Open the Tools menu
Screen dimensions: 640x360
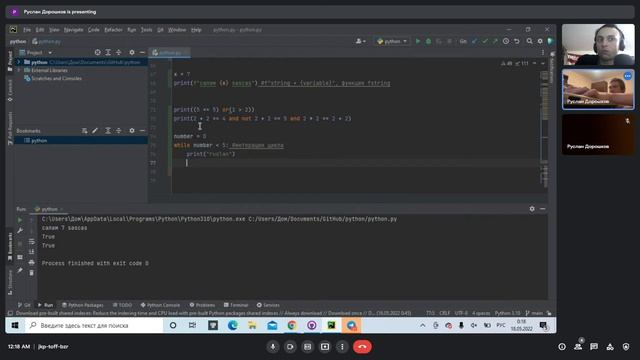(x=146, y=30)
